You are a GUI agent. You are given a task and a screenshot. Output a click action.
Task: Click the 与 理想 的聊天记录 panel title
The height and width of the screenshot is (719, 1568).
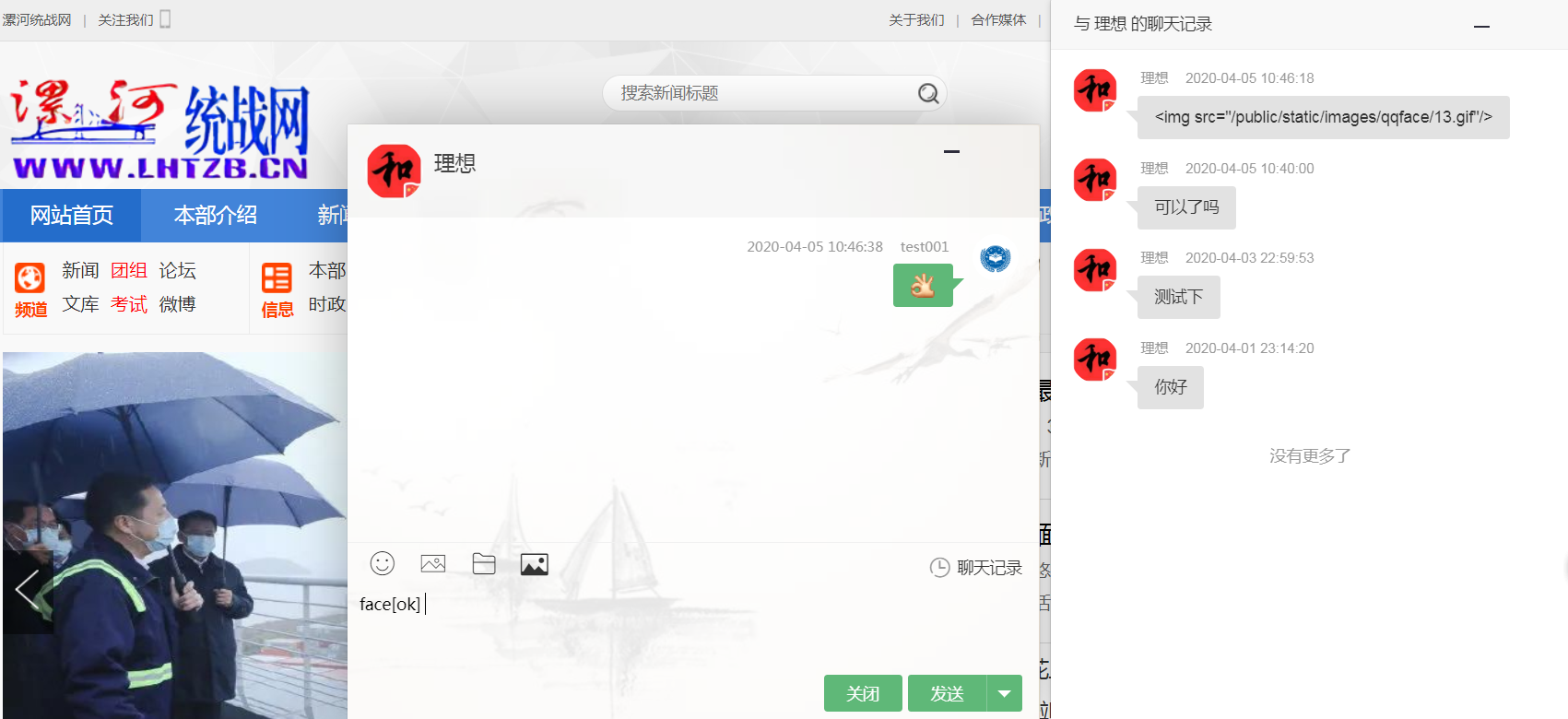point(1143,24)
